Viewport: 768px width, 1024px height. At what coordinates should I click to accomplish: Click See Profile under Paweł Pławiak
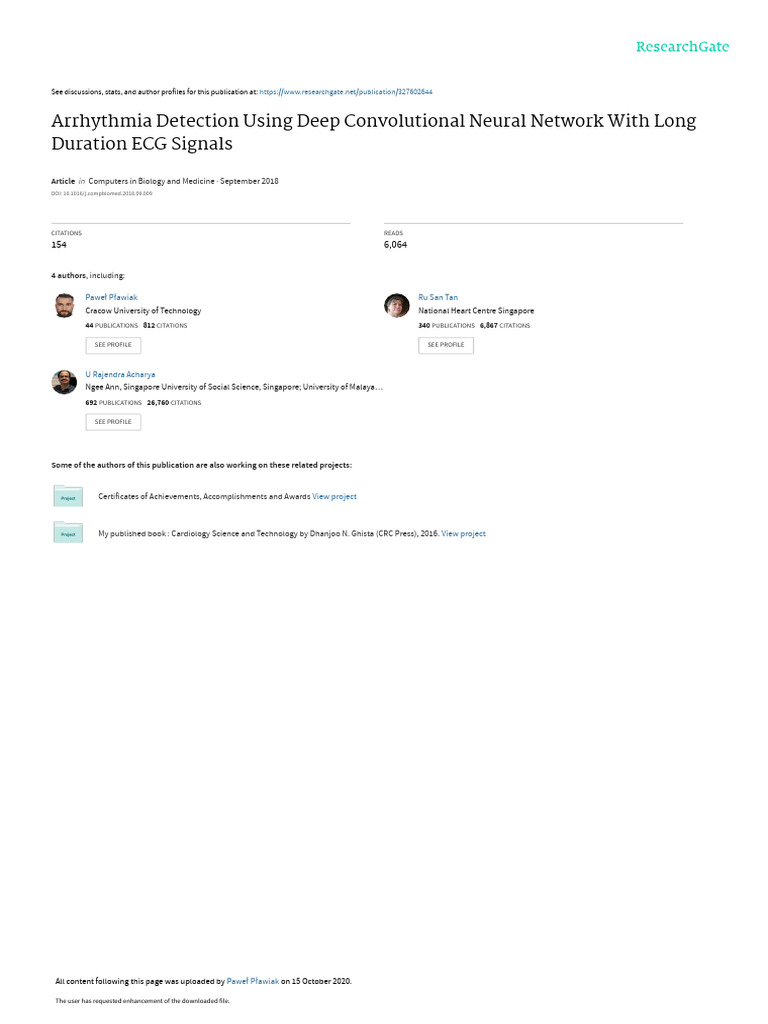pyautogui.click(x=113, y=345)
